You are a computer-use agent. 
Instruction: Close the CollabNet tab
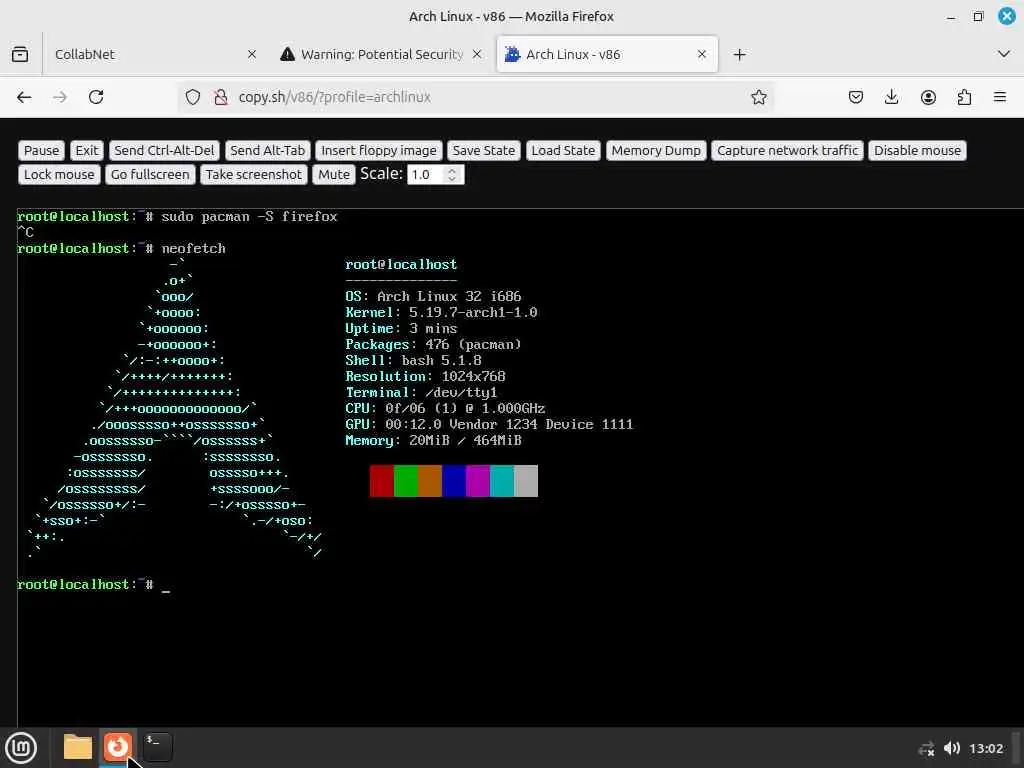tap(251, 54)
